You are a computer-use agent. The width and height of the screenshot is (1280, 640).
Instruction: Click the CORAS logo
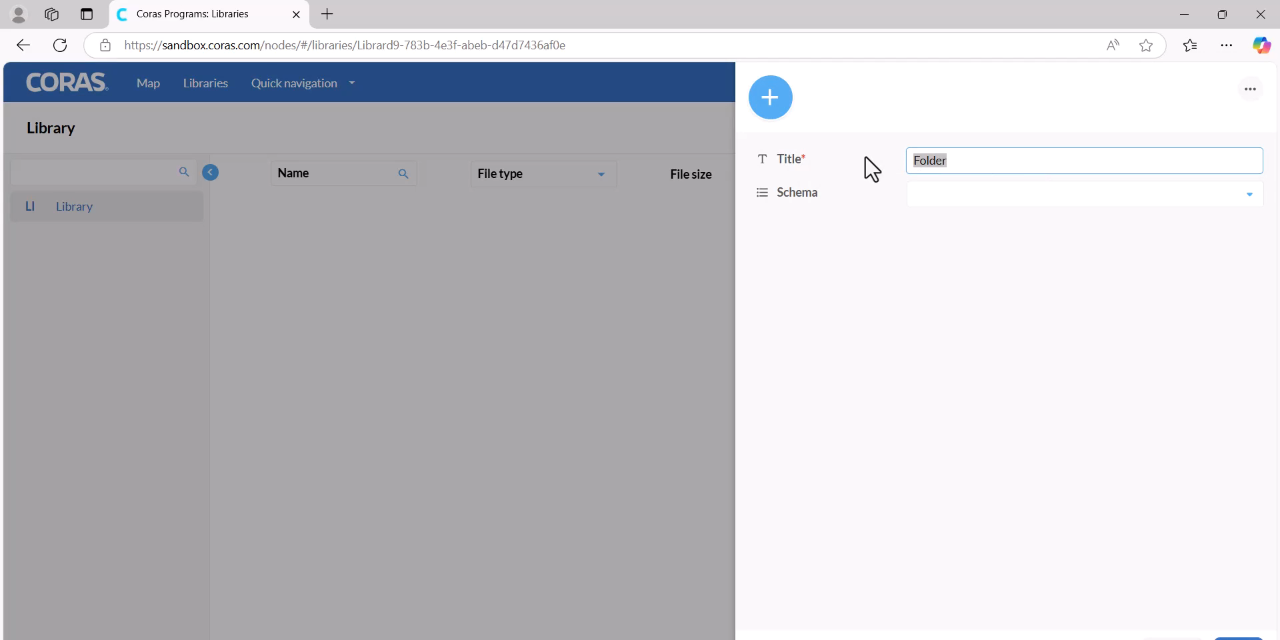(67, 83)
